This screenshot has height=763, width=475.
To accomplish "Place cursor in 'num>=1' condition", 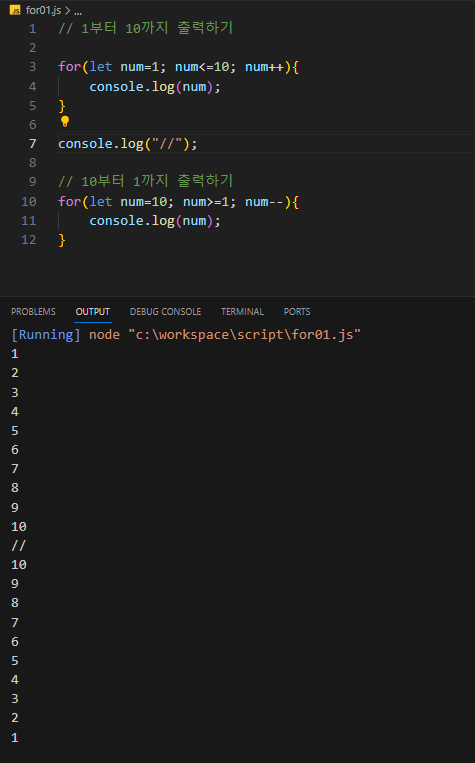I will [206, 201].
